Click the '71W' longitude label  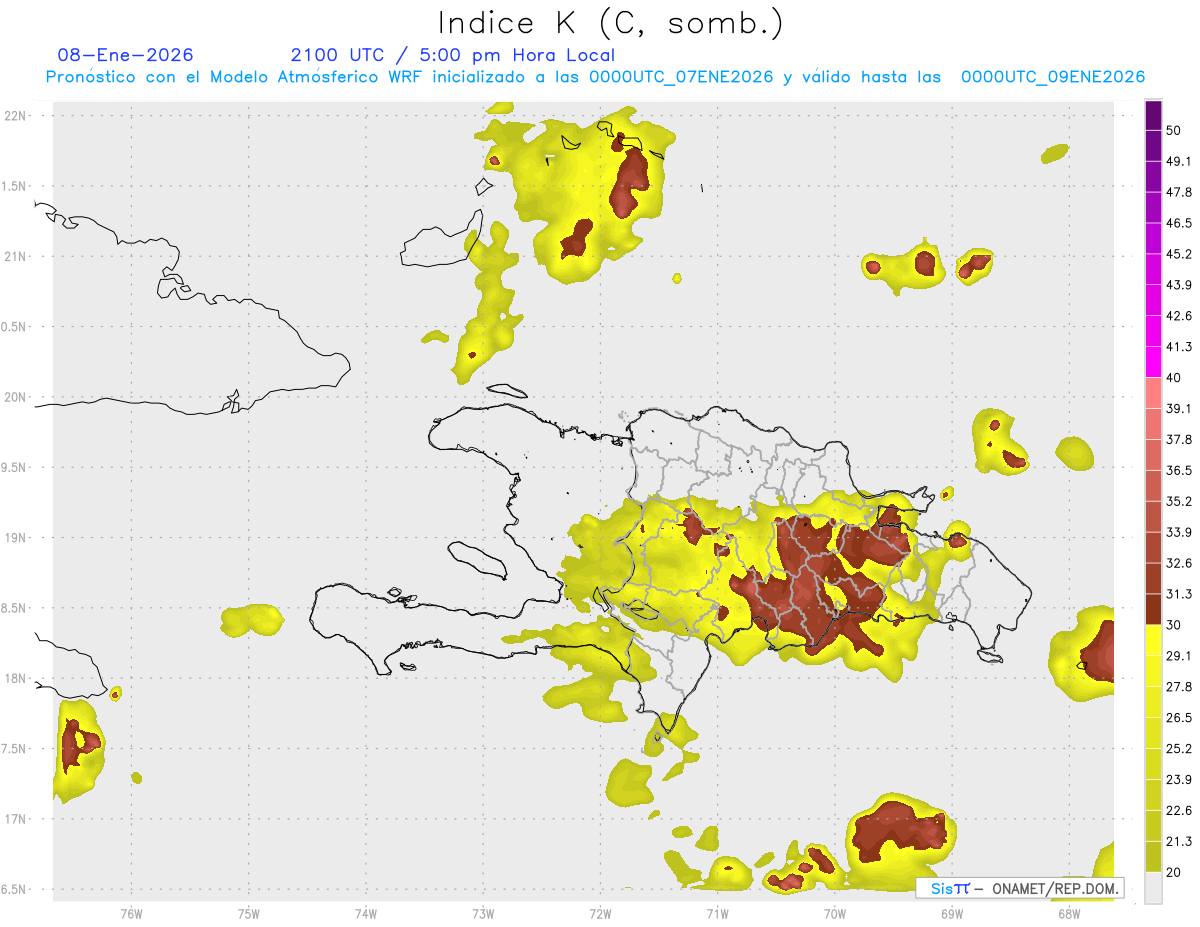coord(717,912)
